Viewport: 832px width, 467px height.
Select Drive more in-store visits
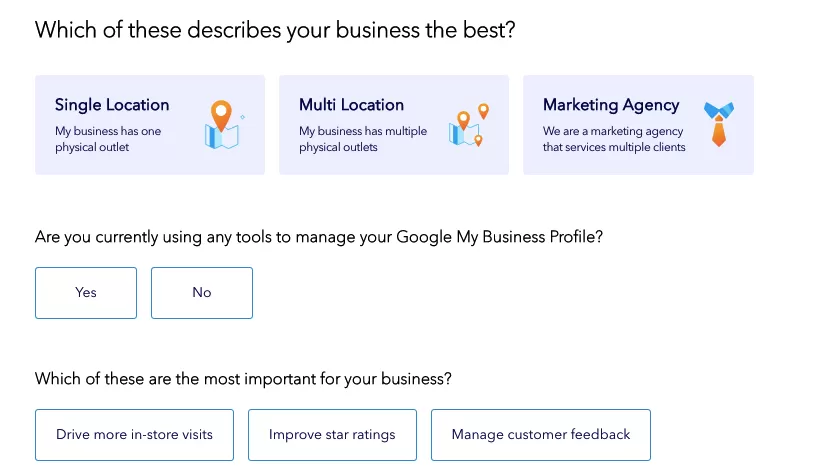(134, 435)
